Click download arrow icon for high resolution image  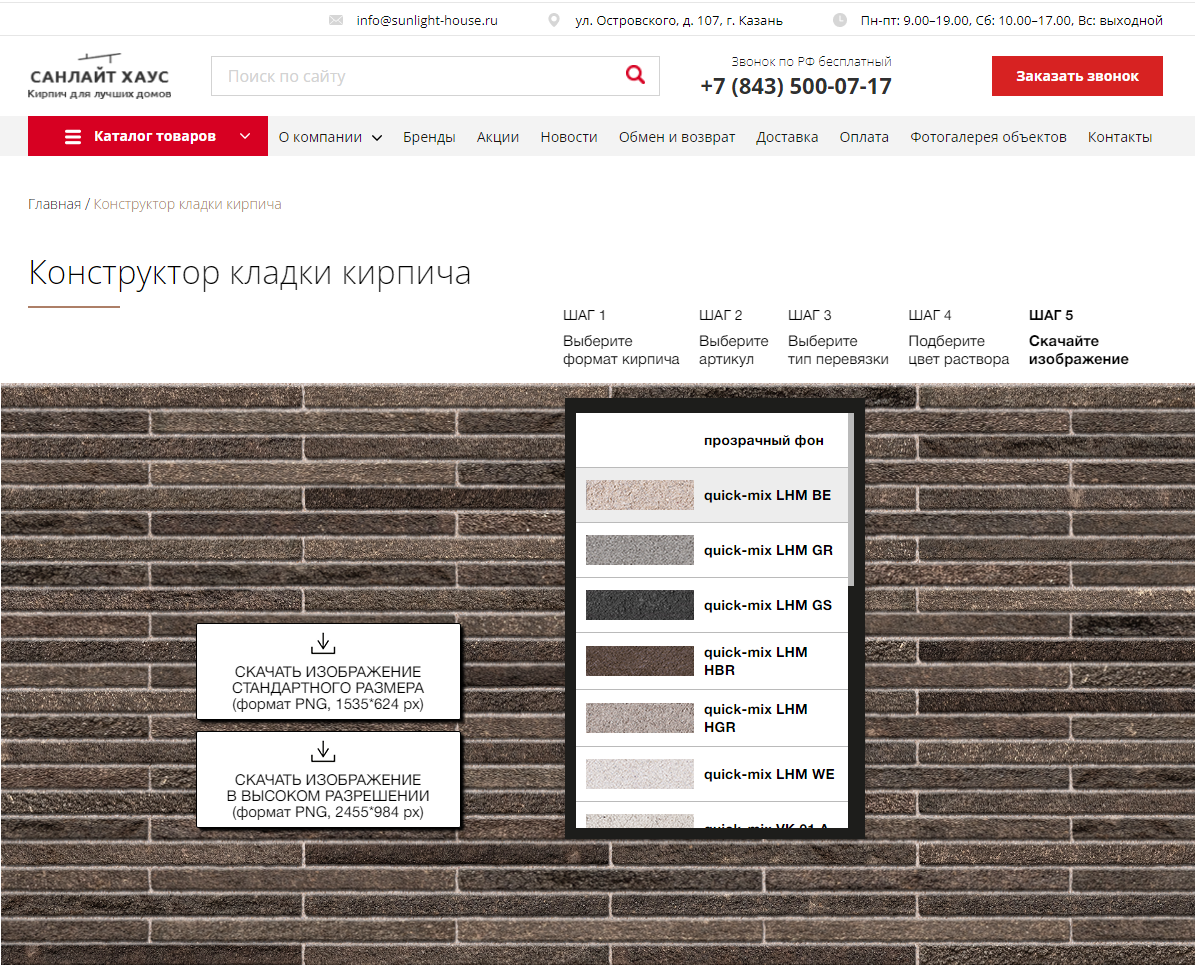click(323, 752)
